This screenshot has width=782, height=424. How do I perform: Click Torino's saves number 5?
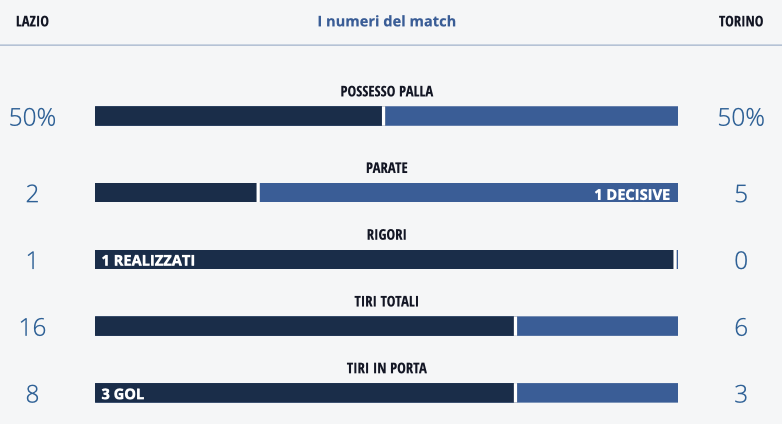coord(741,194)
